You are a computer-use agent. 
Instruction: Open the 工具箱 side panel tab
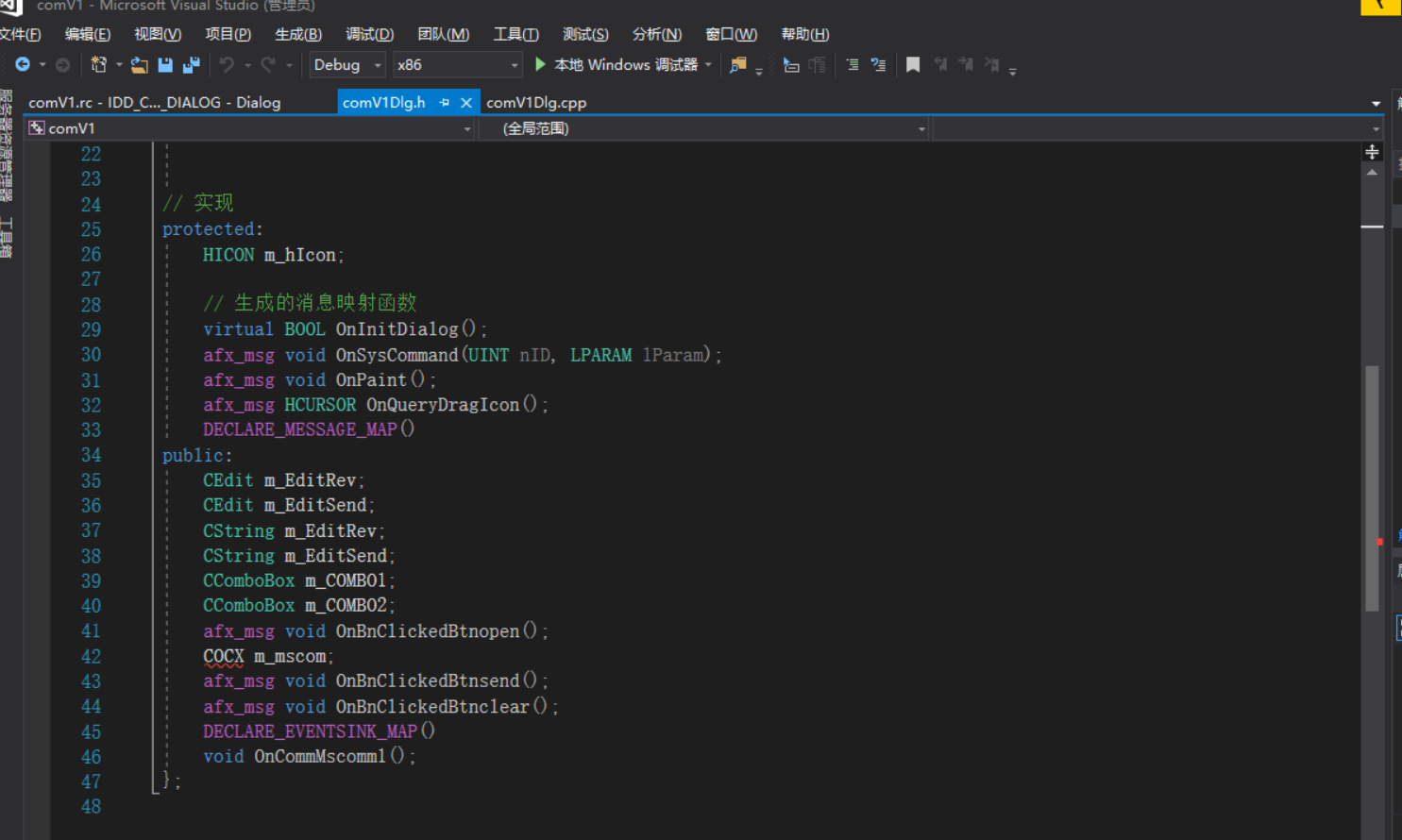(7, 238)
